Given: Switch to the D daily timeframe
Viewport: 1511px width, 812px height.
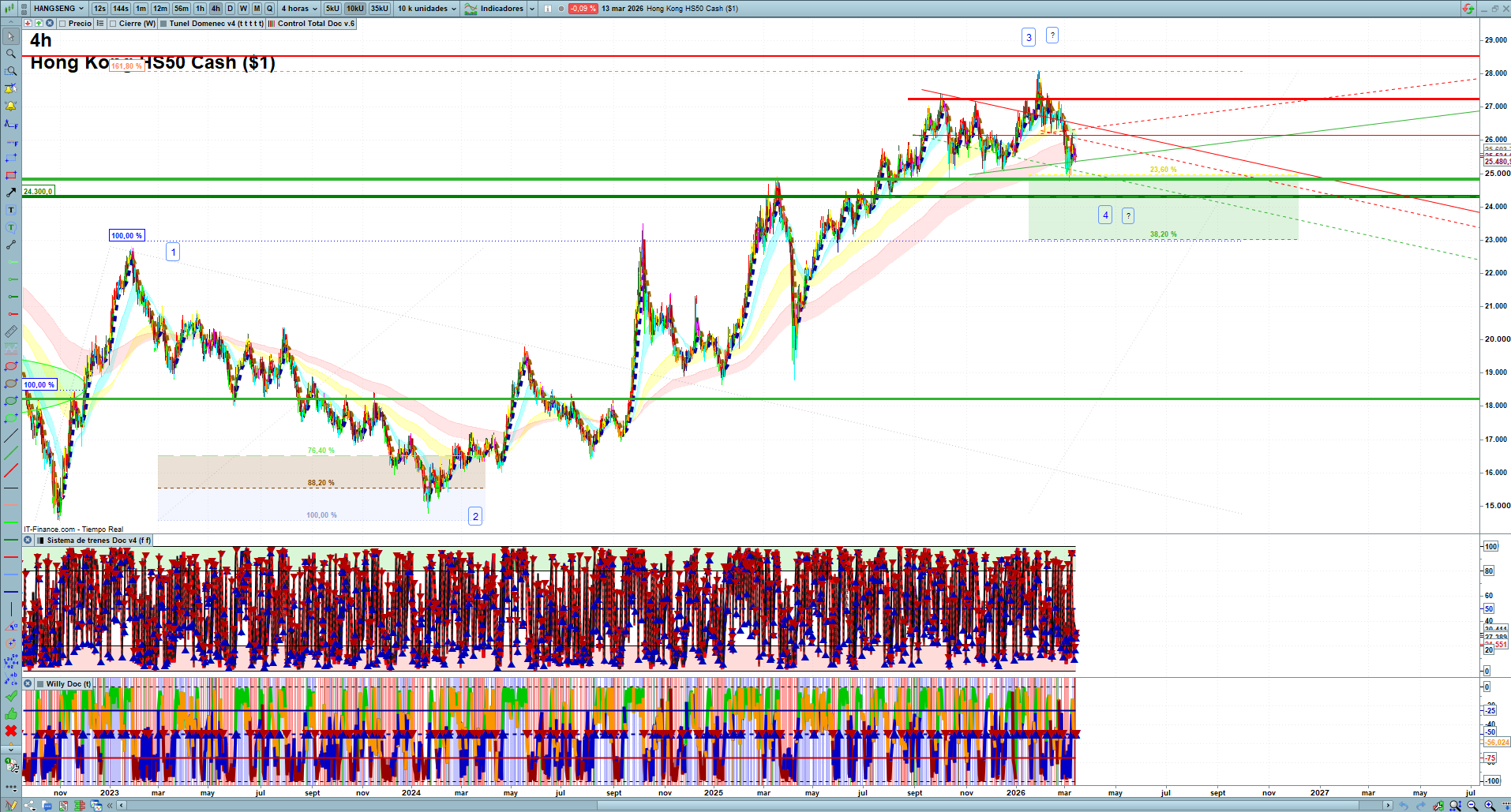Looking at the screenshot, I should pos(230,9).
